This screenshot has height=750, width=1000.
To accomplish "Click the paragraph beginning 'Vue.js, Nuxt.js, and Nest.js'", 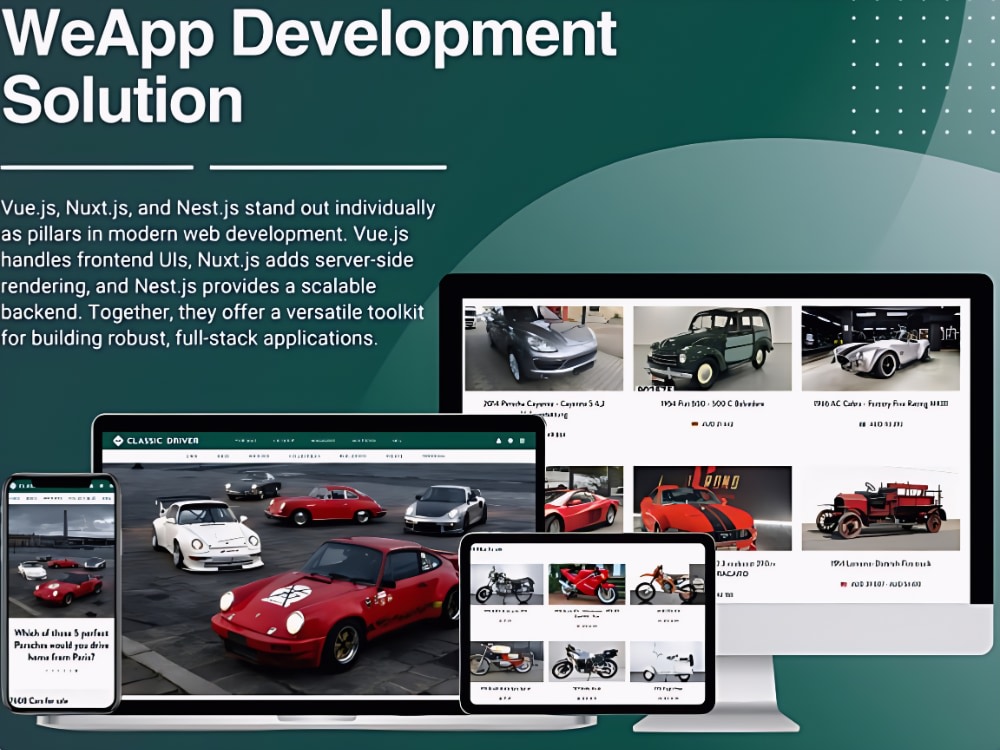I will pos(218,273).
